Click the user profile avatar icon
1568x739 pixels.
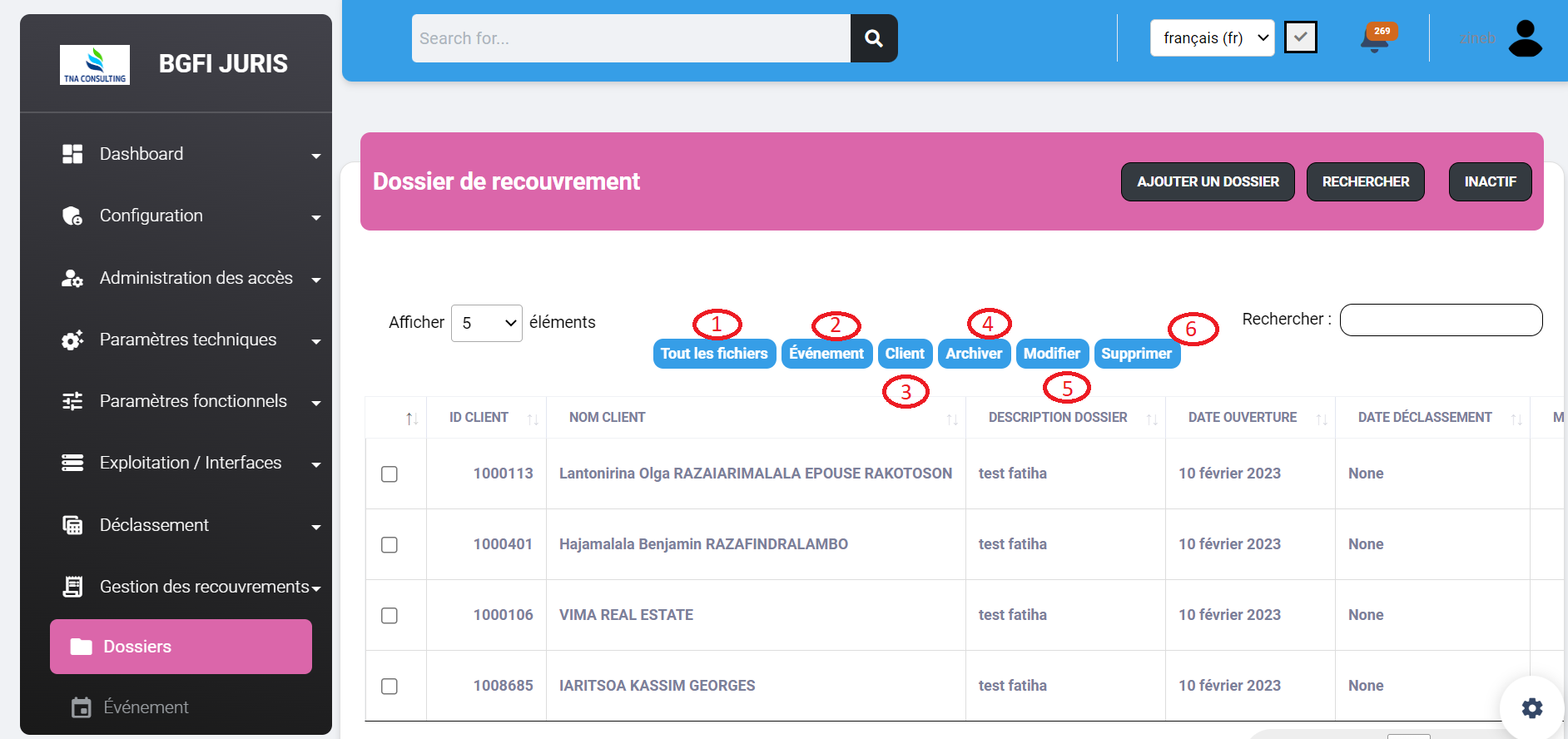(1525, 38)
